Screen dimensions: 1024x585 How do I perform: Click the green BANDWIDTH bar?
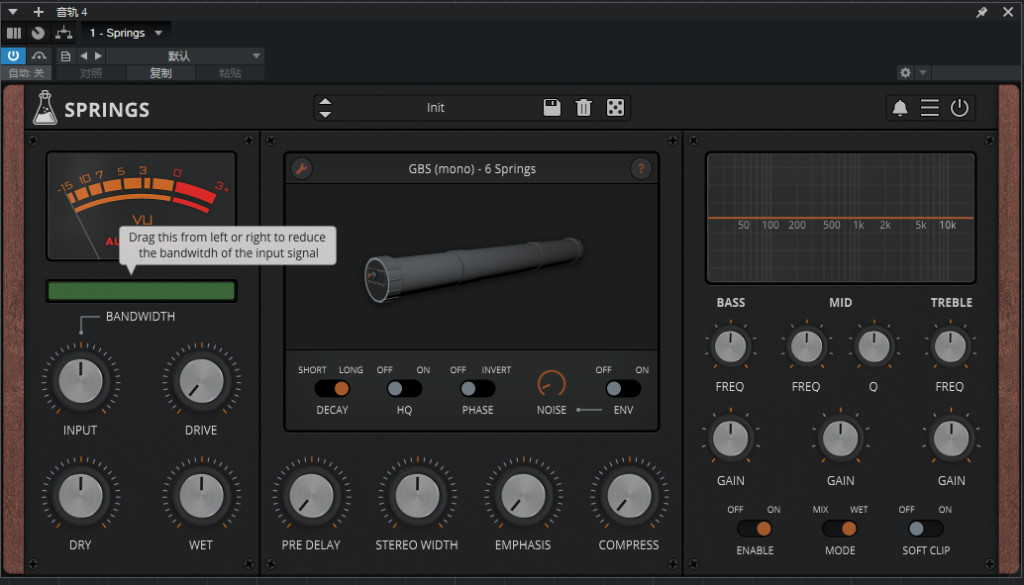(141, 291)
